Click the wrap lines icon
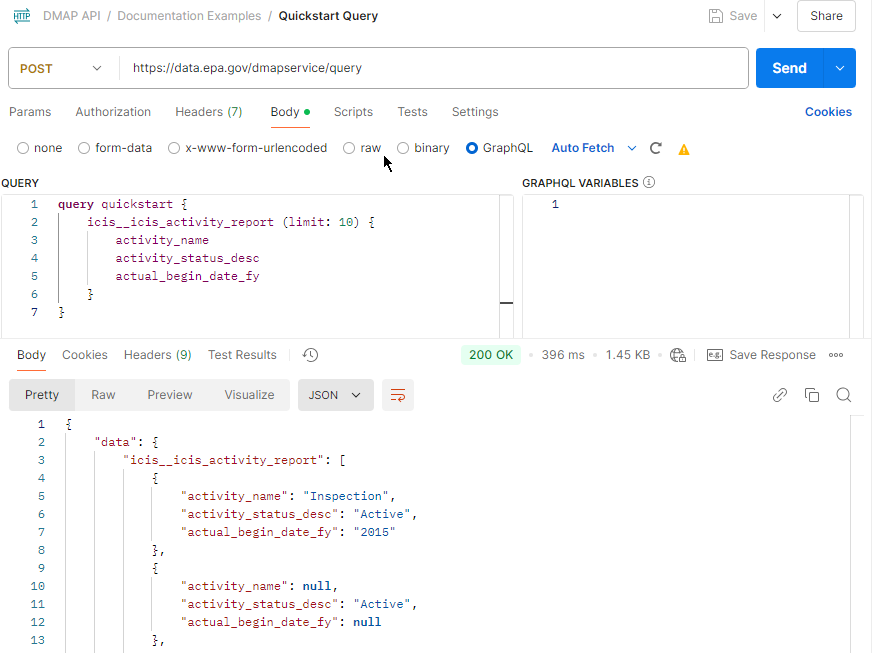This screenshot has width=877, height=653. (x=397, y=395)
